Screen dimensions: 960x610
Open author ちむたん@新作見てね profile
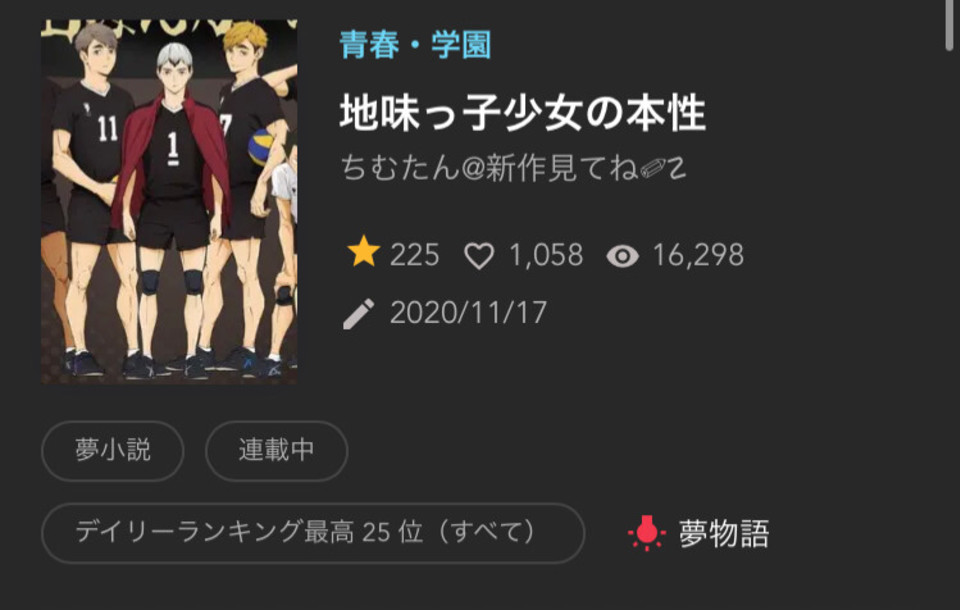(513, 168)
